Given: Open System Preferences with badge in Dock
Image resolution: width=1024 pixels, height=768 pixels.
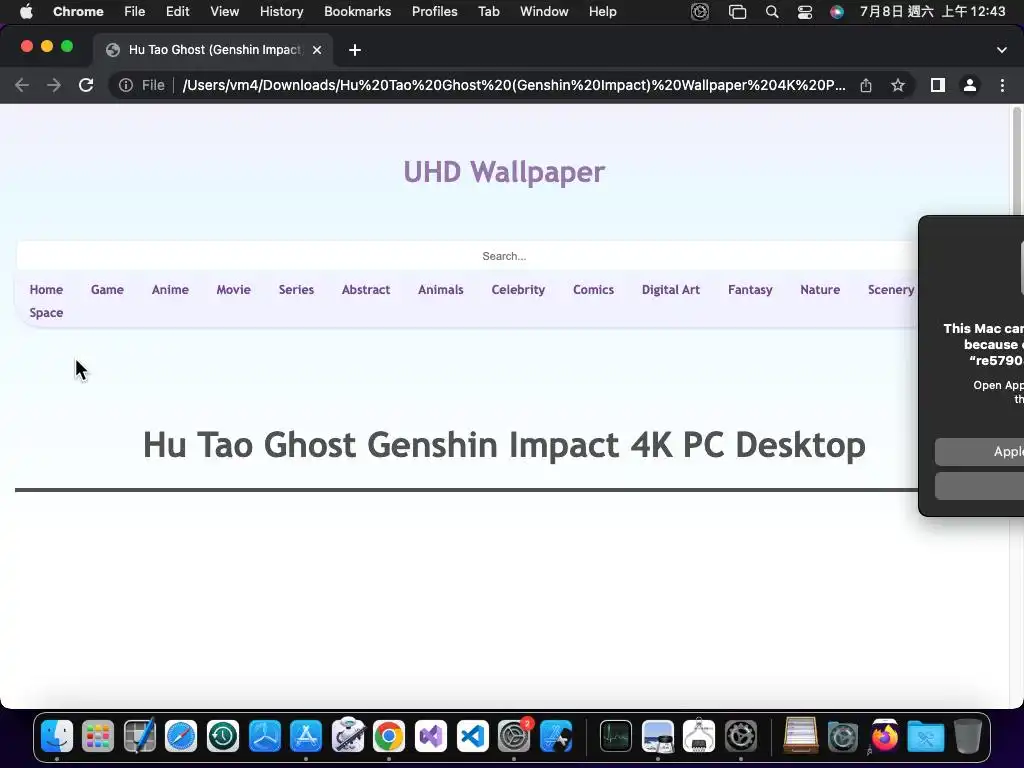Looking at the screenshot, I should 514,736.
